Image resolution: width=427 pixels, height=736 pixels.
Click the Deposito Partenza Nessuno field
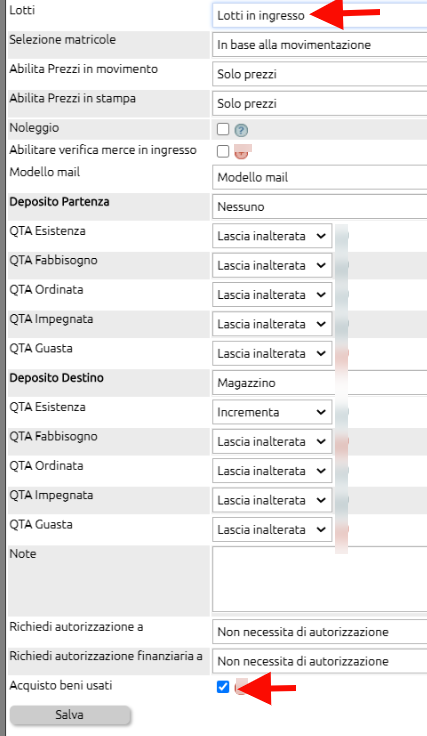click(x=320, y=207)
